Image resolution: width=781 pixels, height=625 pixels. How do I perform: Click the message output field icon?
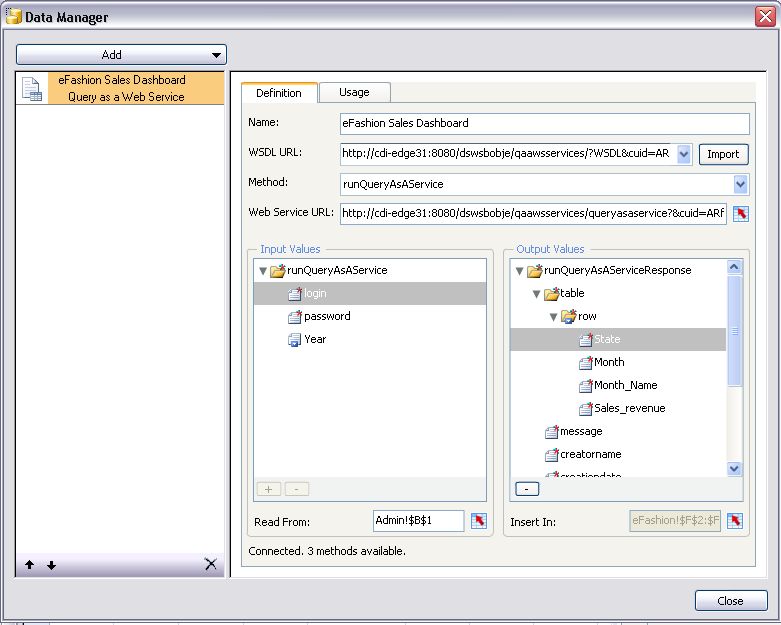[552, 432]
